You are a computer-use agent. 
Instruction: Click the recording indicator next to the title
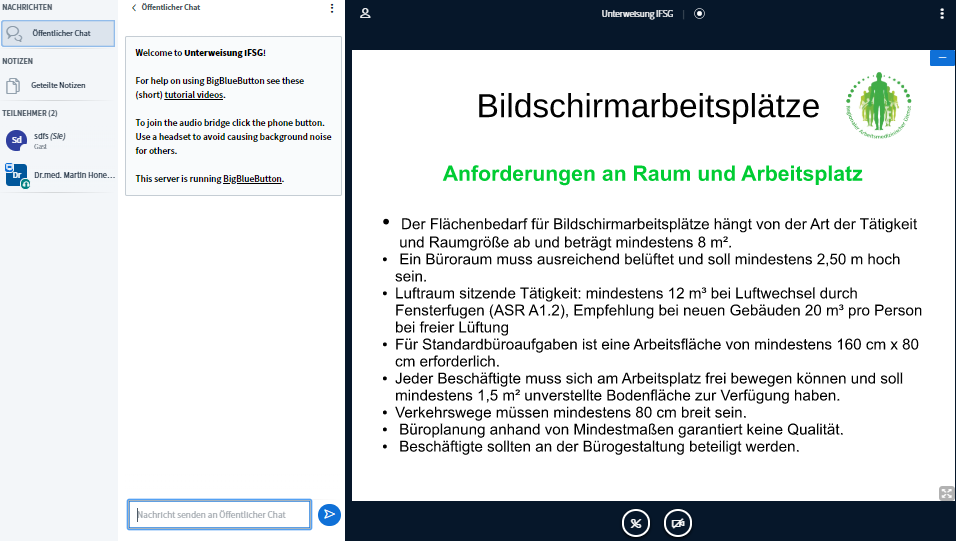(x=699, y=14)
